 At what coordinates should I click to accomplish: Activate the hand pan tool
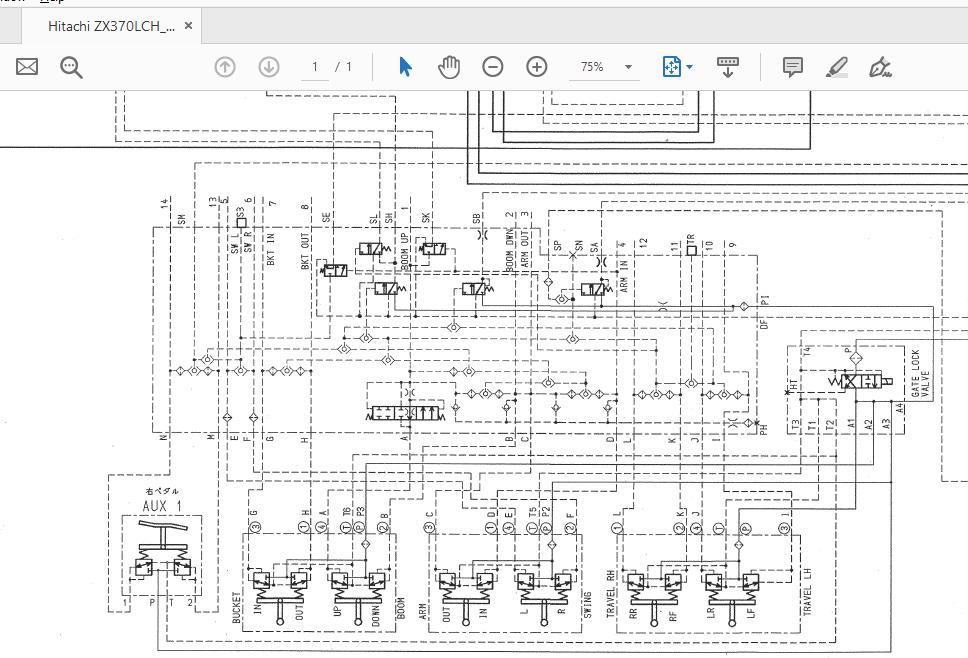tap(449, 67)
